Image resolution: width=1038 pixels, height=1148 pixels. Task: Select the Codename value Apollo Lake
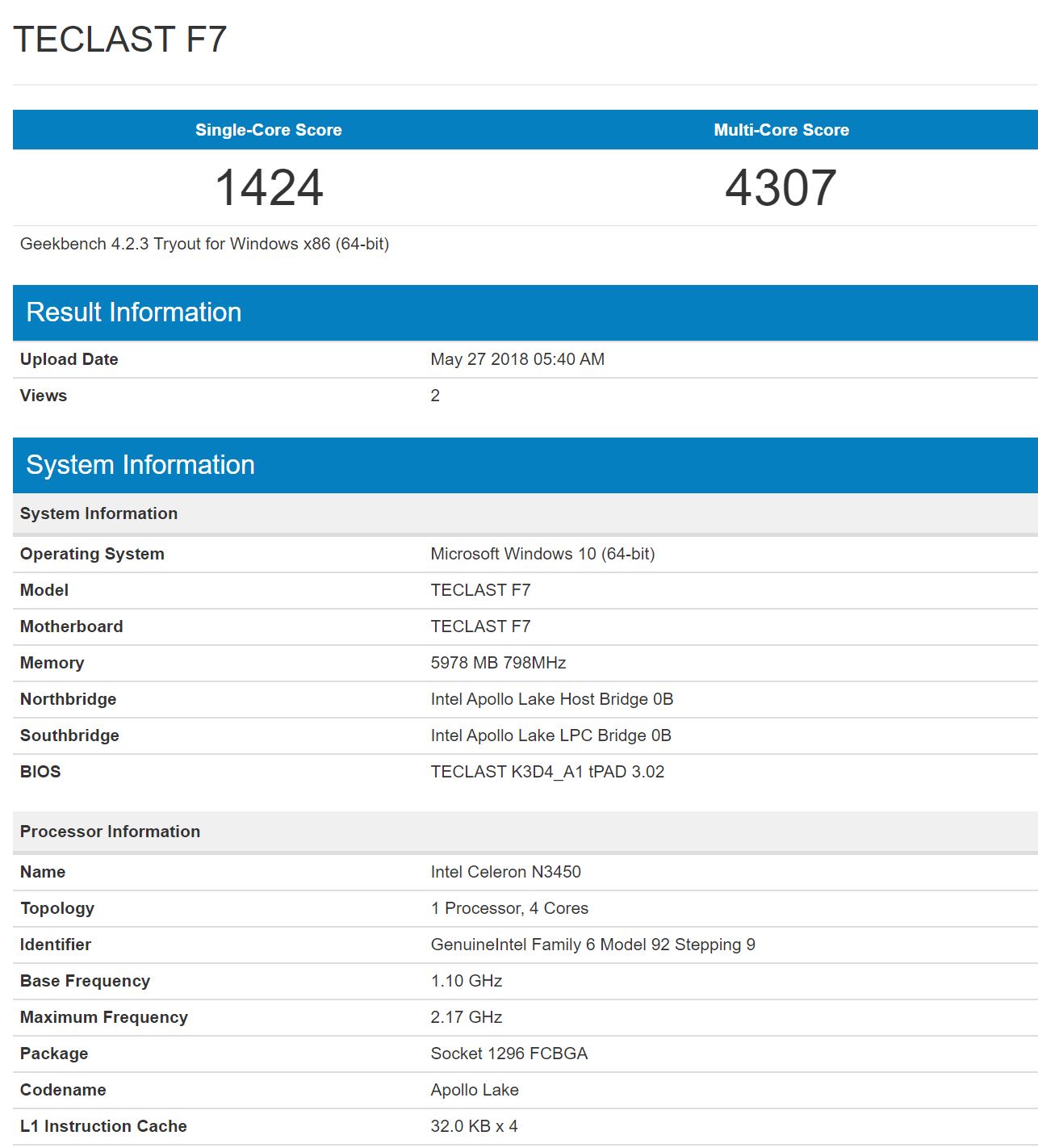point(475,1090)
